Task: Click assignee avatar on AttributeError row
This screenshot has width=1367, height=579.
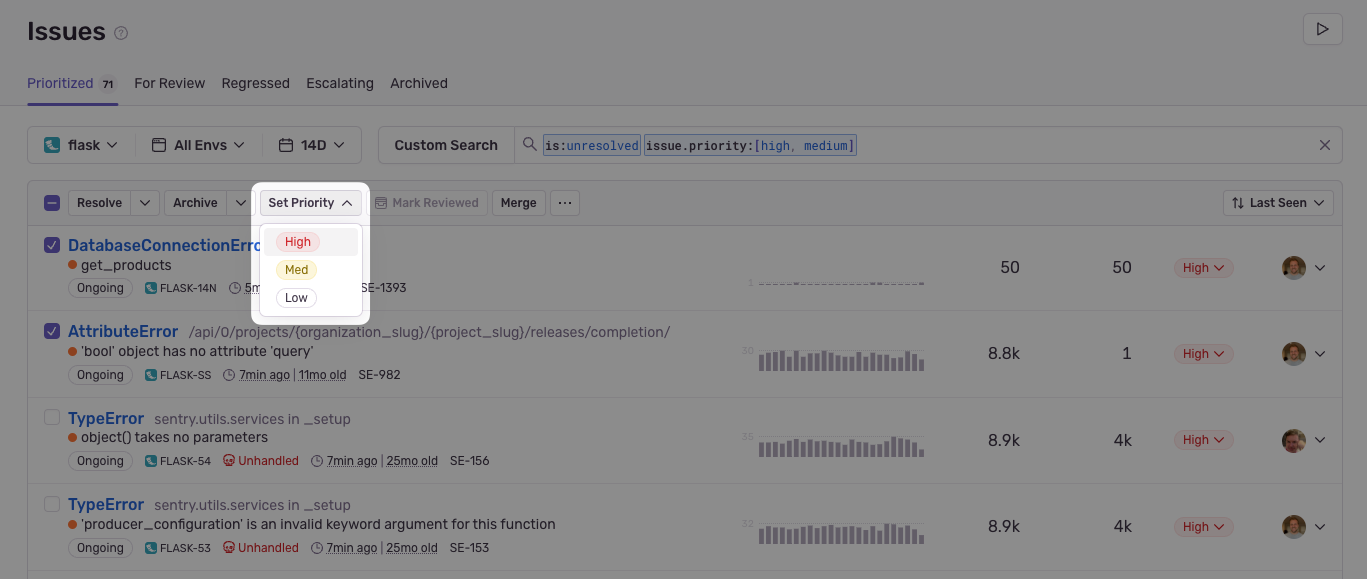Action: 1294,354
